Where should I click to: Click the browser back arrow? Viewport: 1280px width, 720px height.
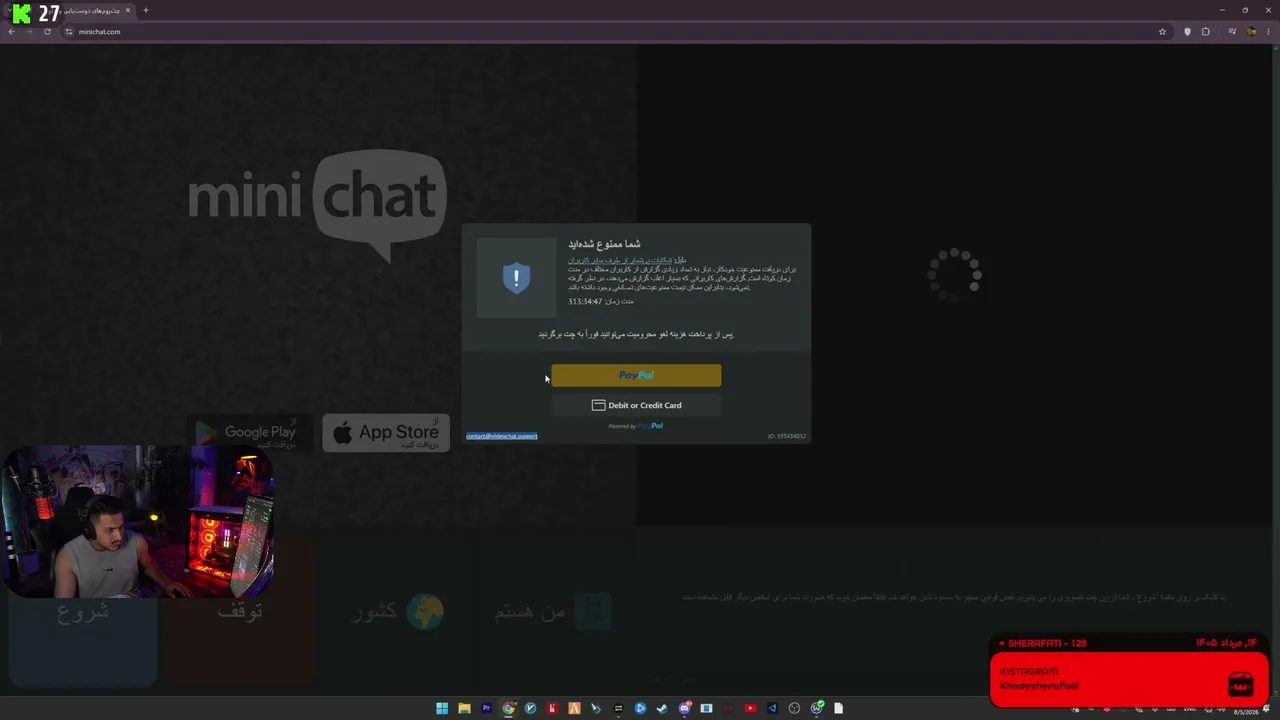11,32
